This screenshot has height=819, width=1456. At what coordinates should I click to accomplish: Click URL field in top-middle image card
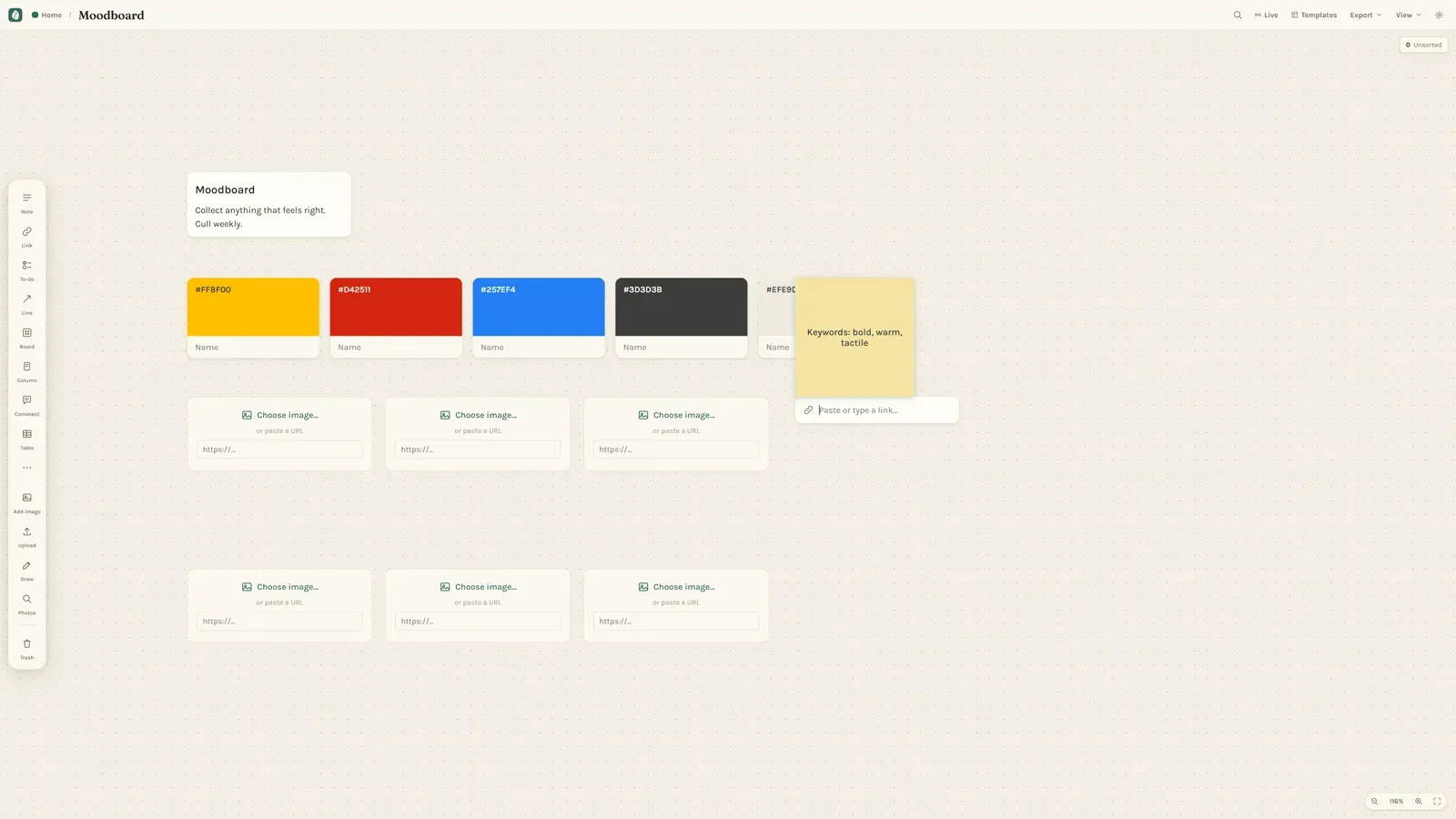pyautogui.click(x=478, y=450)
